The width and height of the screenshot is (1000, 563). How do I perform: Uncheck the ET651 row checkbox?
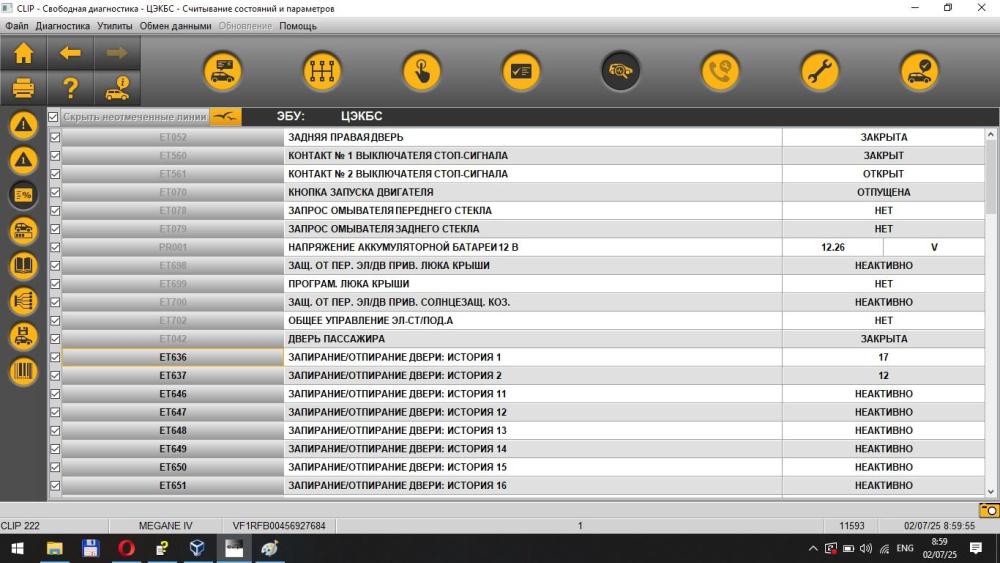[x=55, y=486]
